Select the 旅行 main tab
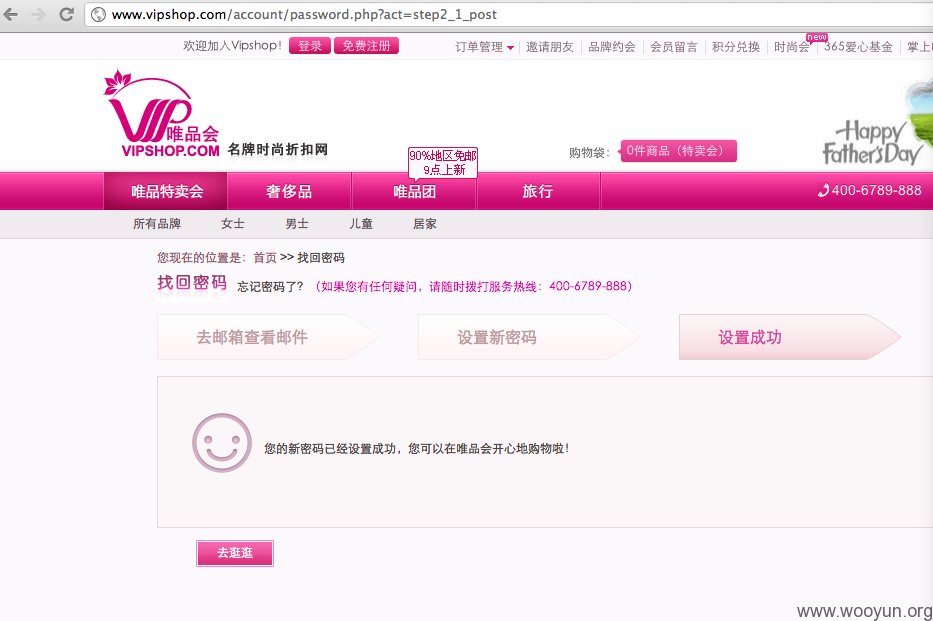 pyautogui.click(x=538, y=191)
